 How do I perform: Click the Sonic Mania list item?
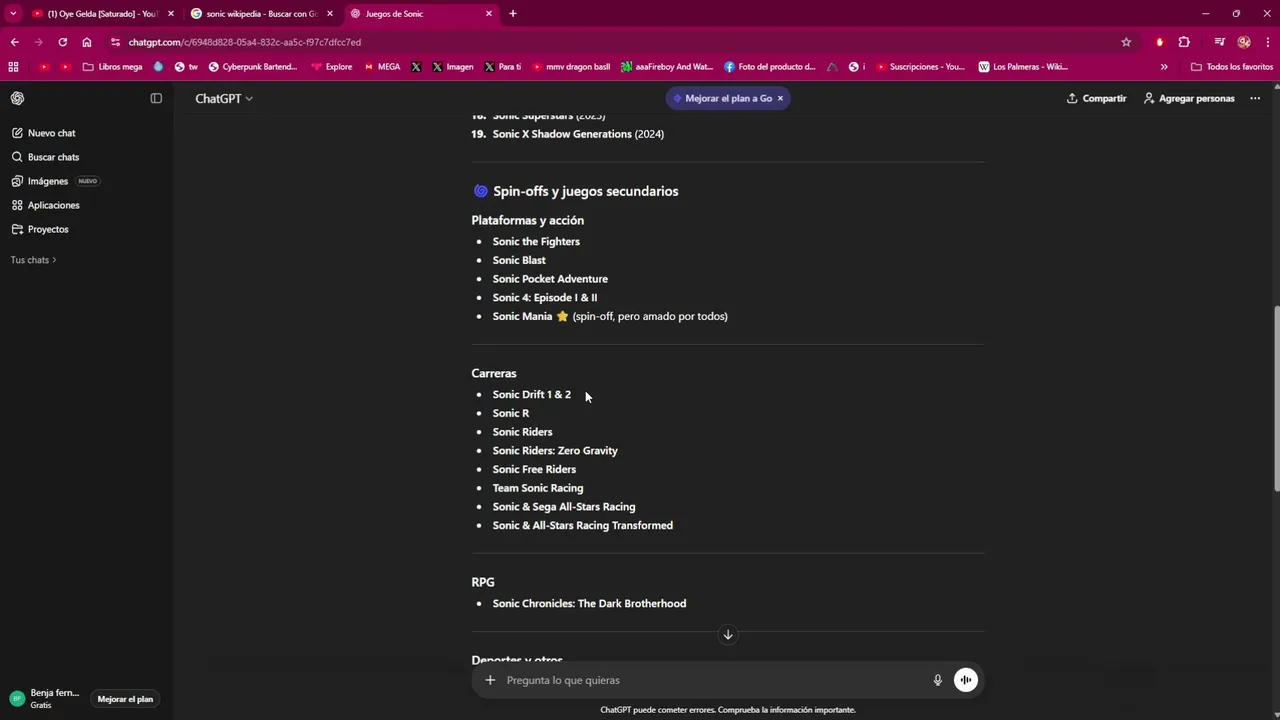point(610,316)
